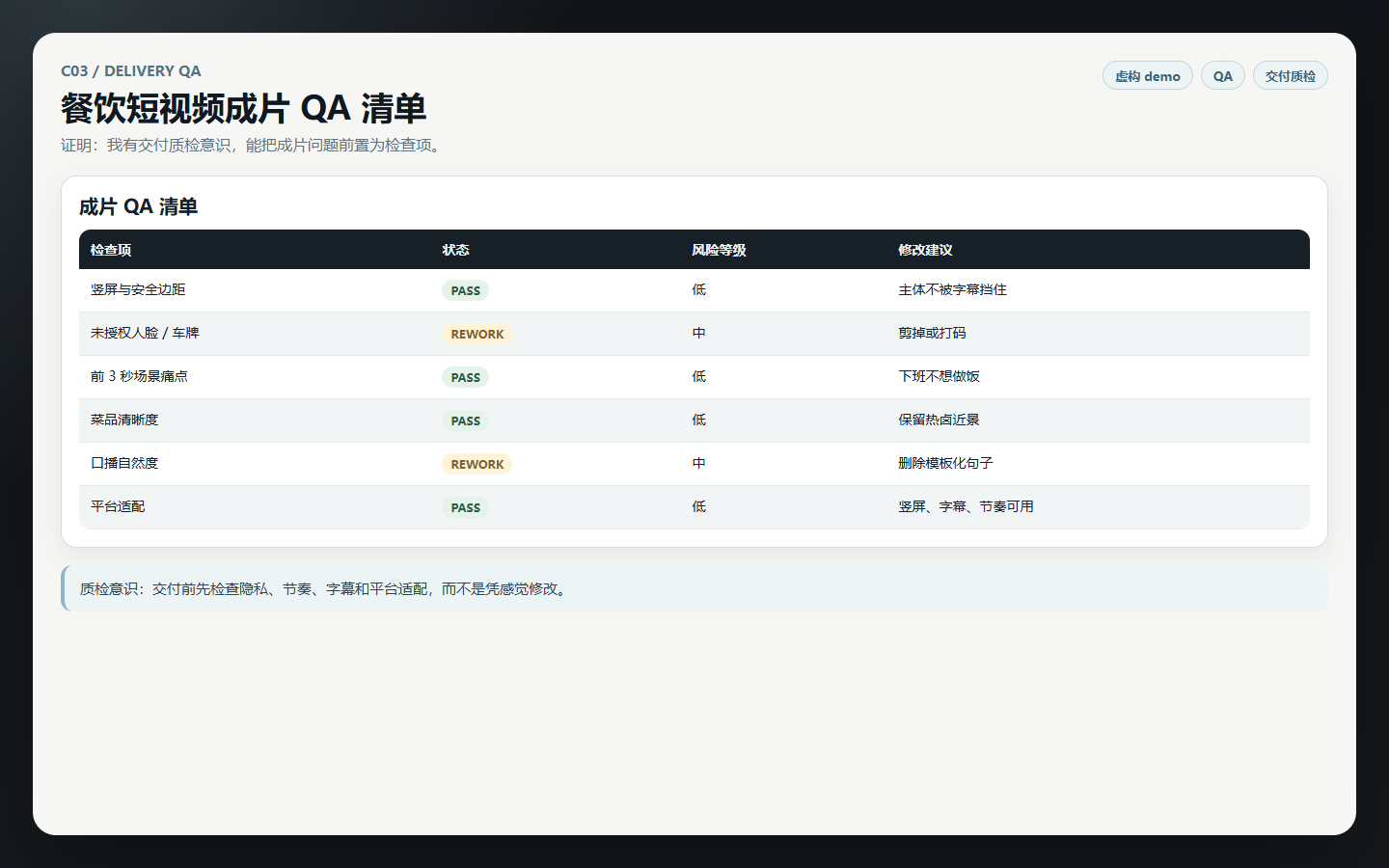Click the C03 / DELIVERY QA breadcrumb label

coord(131,71)
